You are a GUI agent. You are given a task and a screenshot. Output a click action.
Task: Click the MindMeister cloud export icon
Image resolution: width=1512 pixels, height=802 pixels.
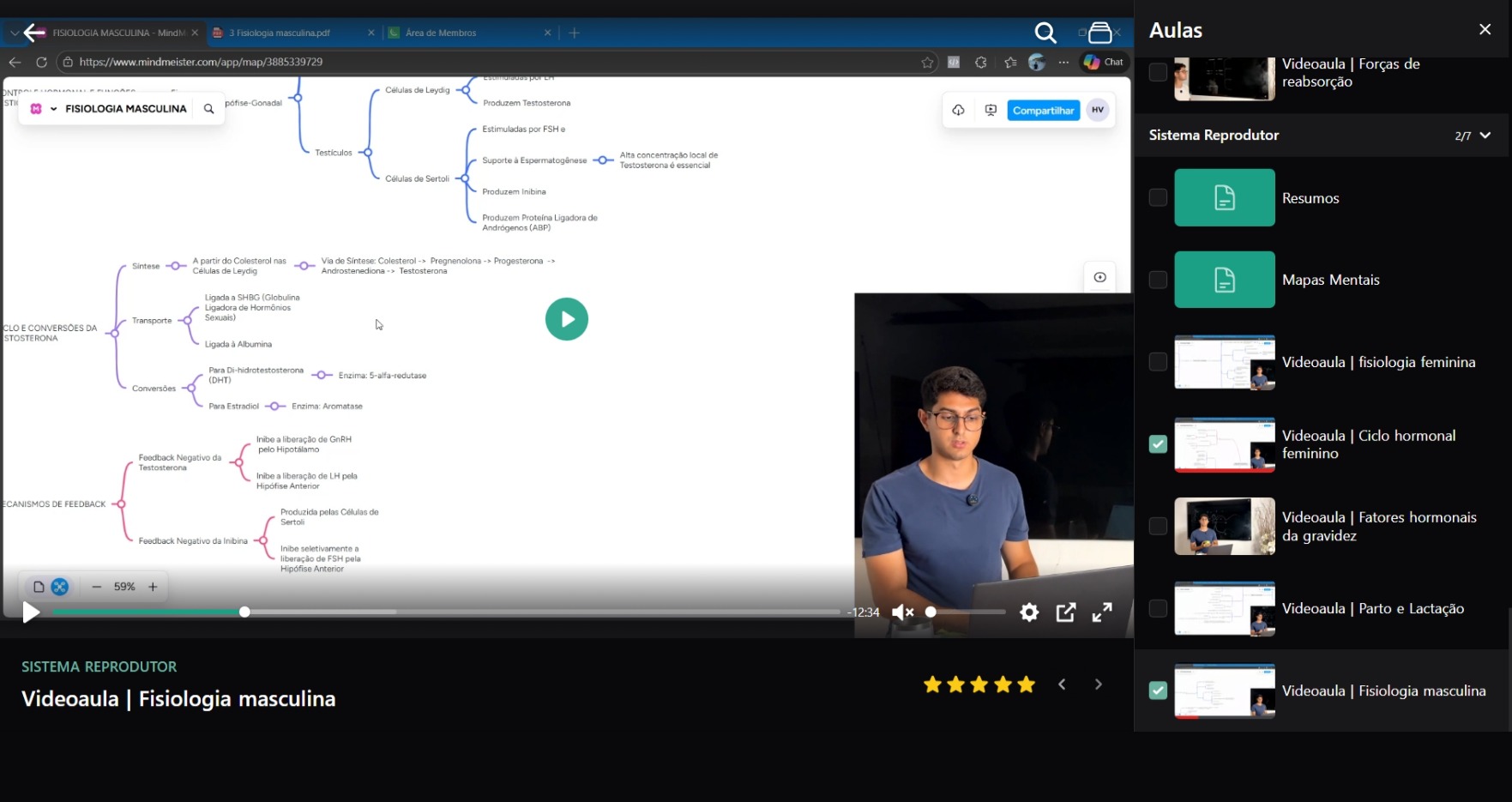pyautogui.click(x=958, y=110)
